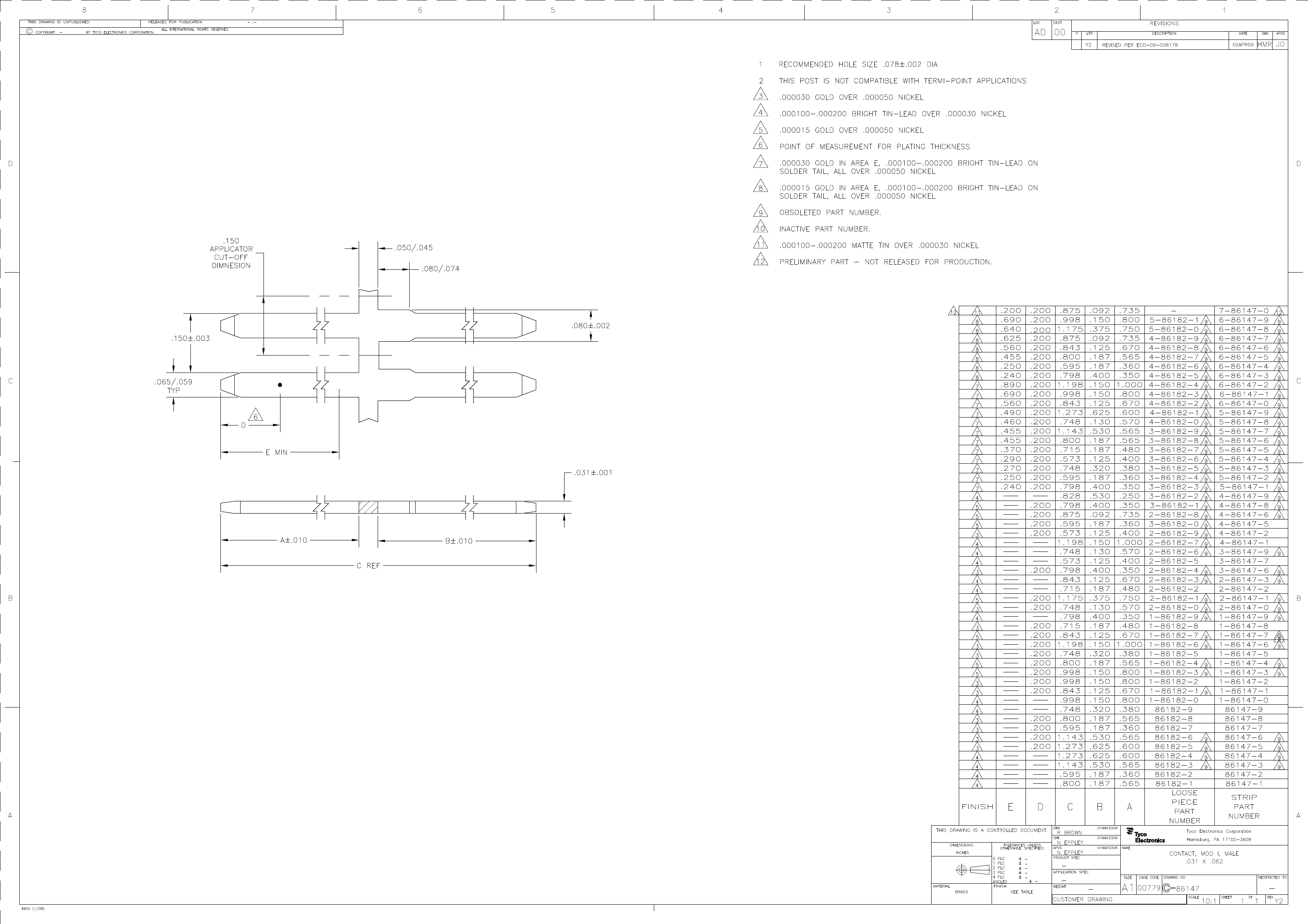Click the projection symbol in the title block
Screen dimensions: 1308x924
(x=973, y=870)
